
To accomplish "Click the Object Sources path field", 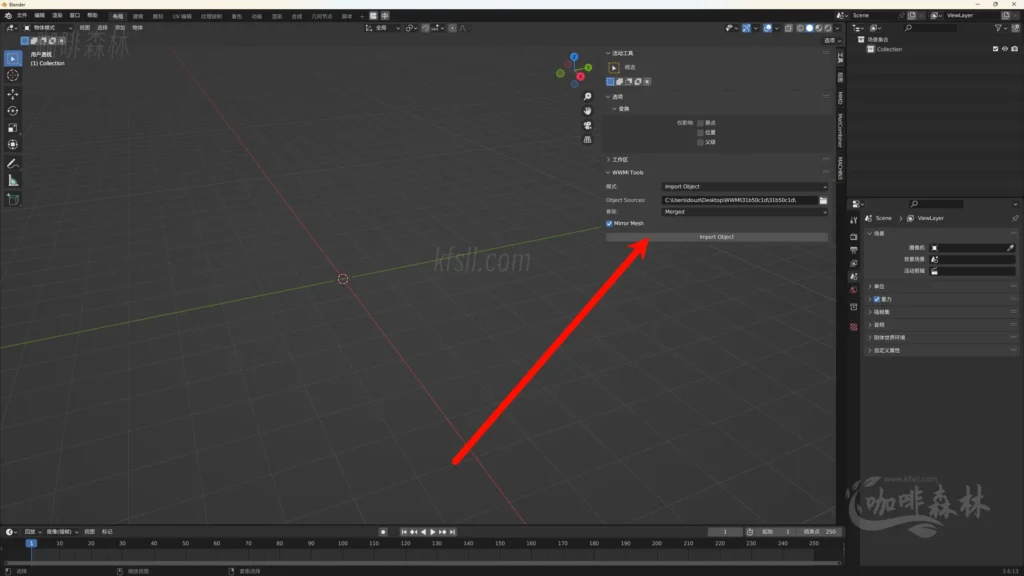I will point(738,200).
